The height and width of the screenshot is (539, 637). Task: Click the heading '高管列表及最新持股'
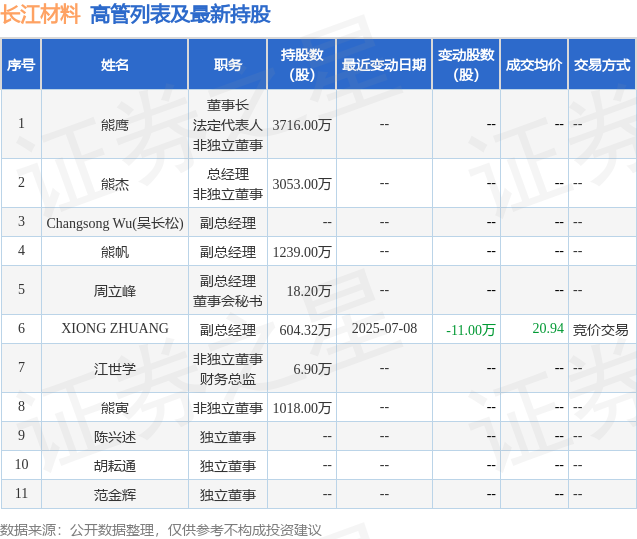[x=180, y=15]
